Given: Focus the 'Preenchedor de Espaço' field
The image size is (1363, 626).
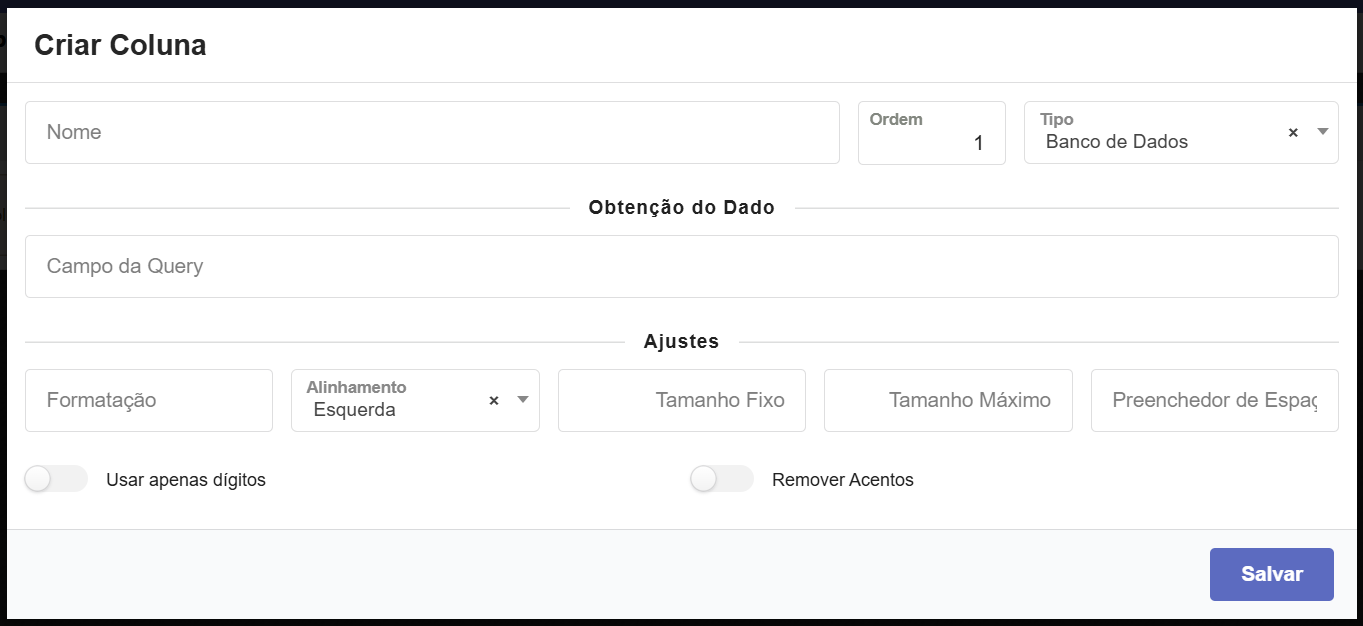Looking at the screenshot, I should coord(1214,400).
